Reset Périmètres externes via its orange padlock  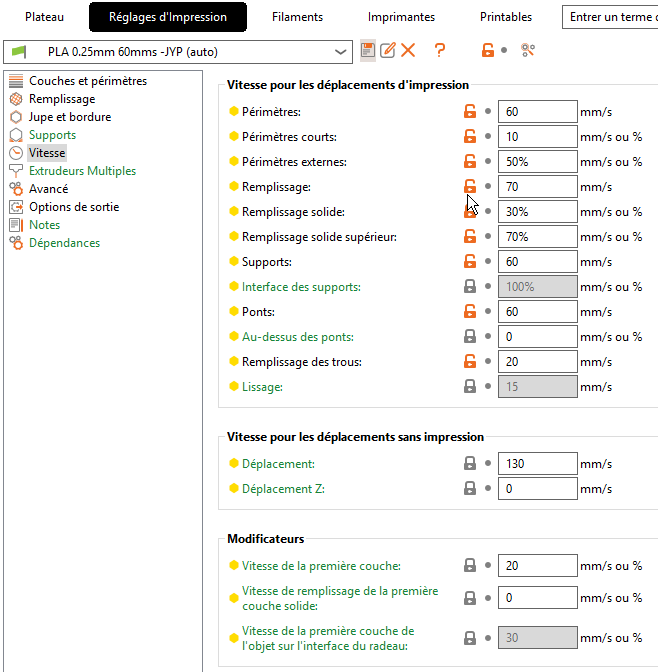click(x=470, y=162)
